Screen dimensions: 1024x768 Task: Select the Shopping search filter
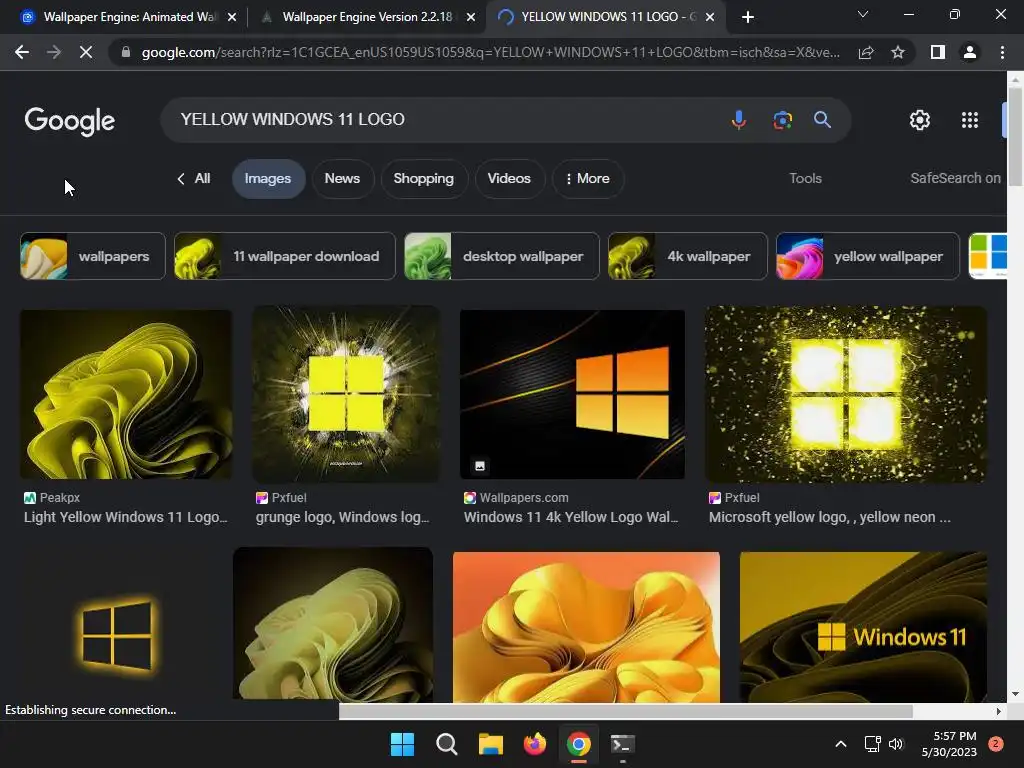[423, 178]
